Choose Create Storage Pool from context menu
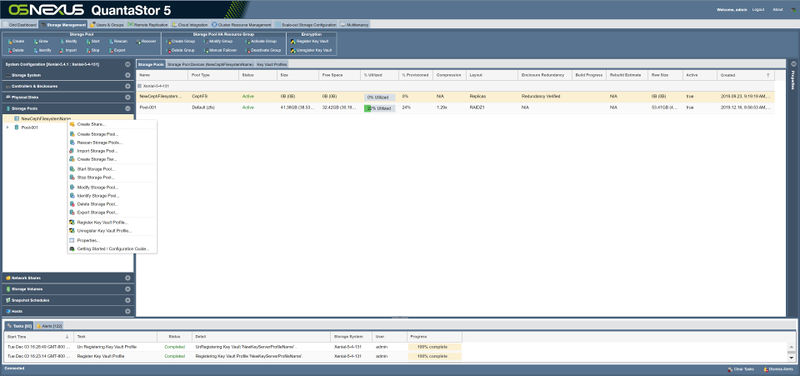The height and width of the screenshot is (376, 800). tap(112, 134)
